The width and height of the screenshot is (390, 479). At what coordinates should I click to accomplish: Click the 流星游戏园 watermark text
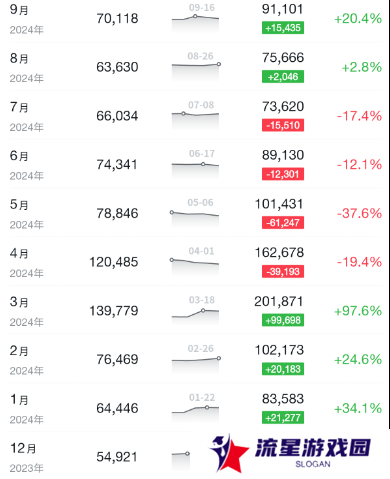[x=313, y=447]
